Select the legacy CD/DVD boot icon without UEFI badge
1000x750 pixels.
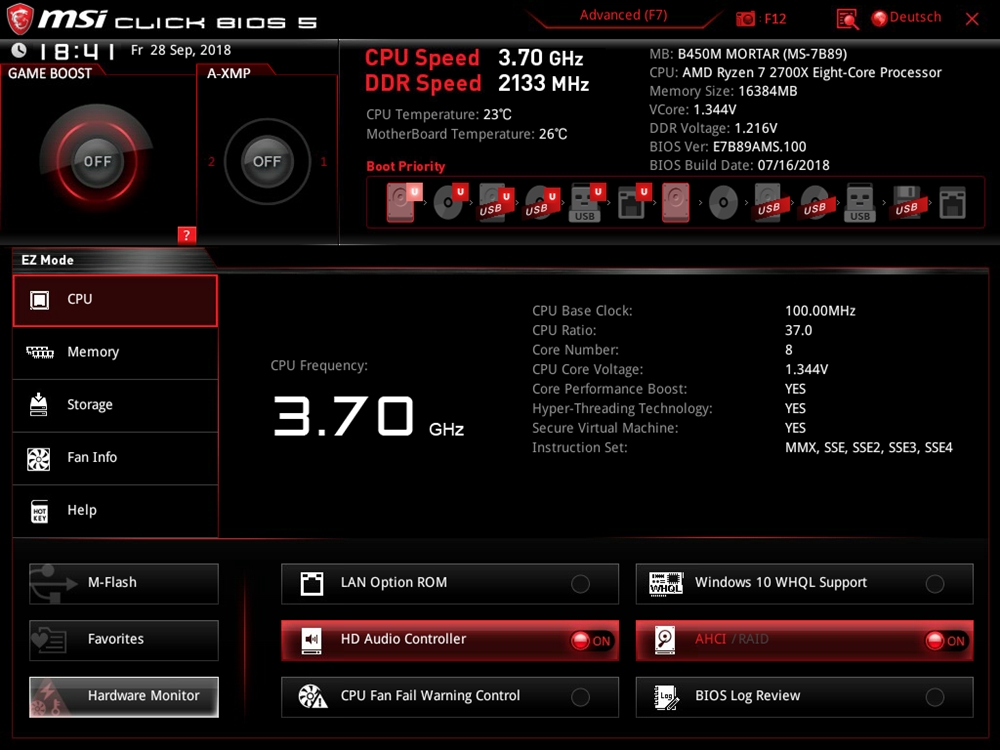pos(723,203)
